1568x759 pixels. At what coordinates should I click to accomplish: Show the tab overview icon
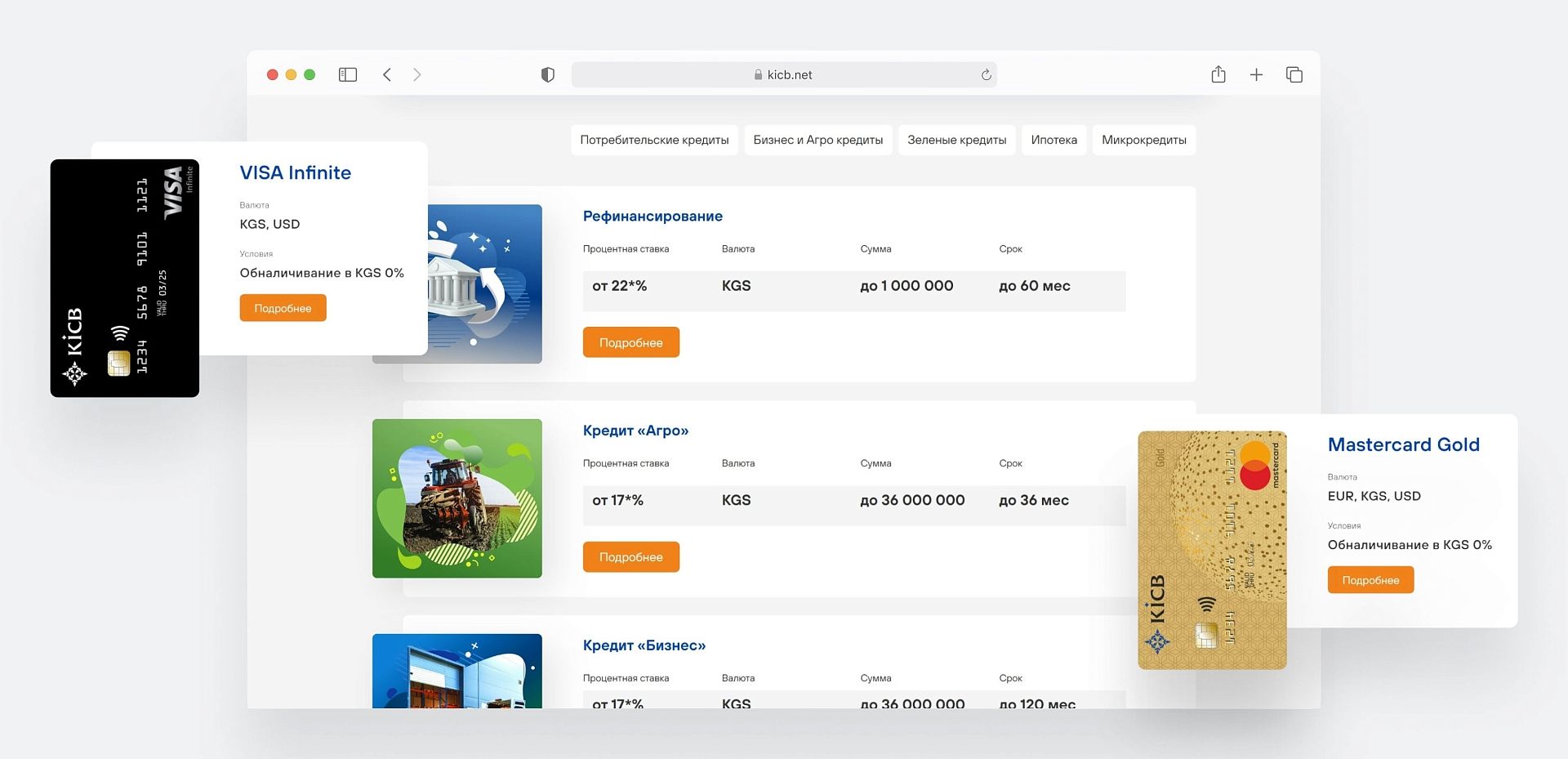click(x=1294, y=74)
